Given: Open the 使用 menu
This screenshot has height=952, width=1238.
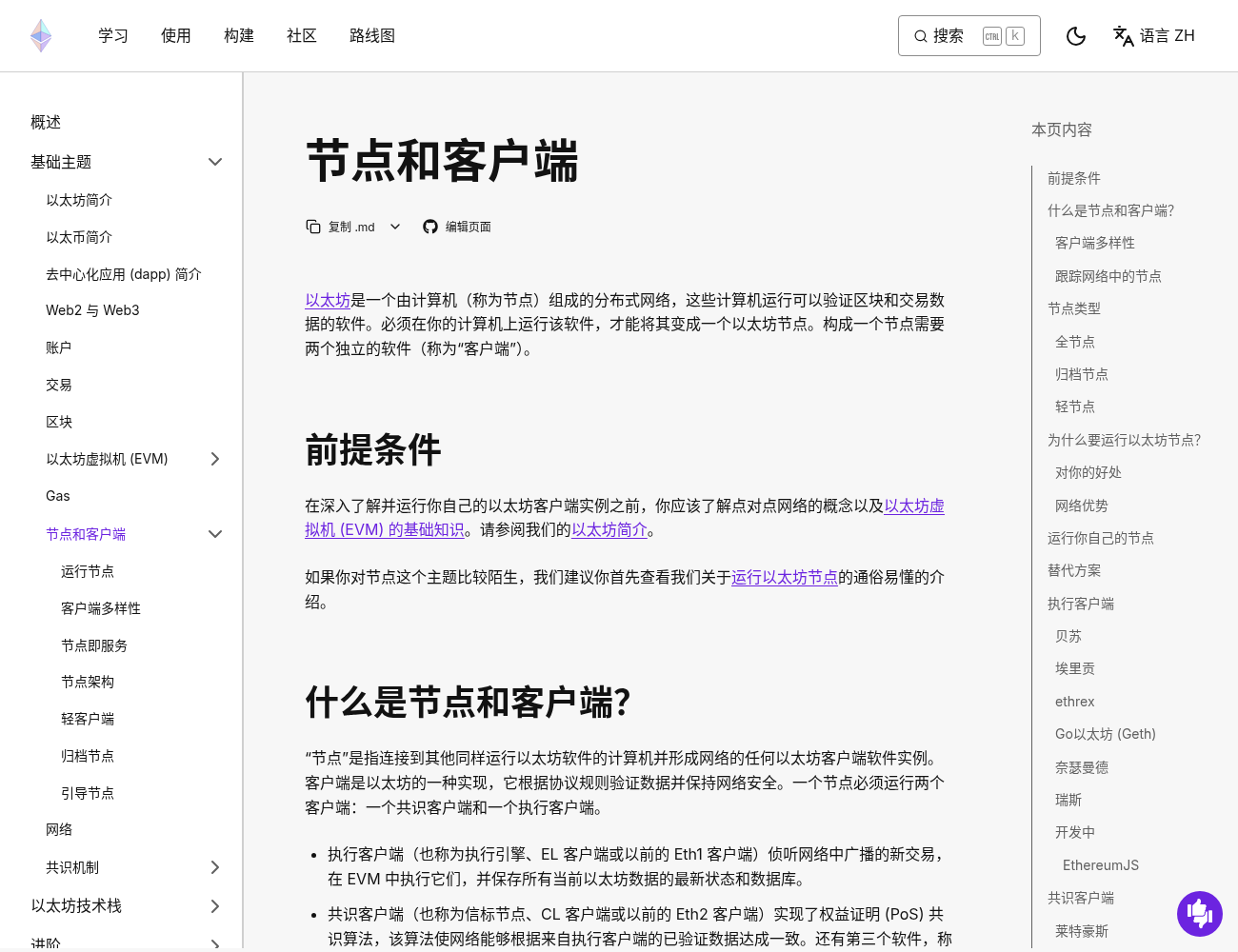Looking at the screenshot, I should point(176,36).
